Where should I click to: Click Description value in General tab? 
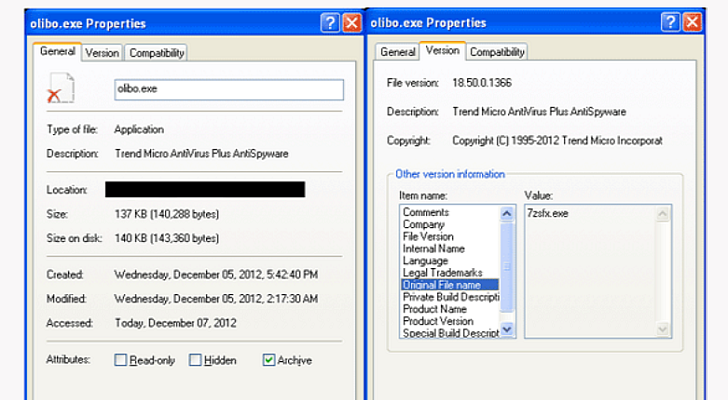[x=202, y=154]
